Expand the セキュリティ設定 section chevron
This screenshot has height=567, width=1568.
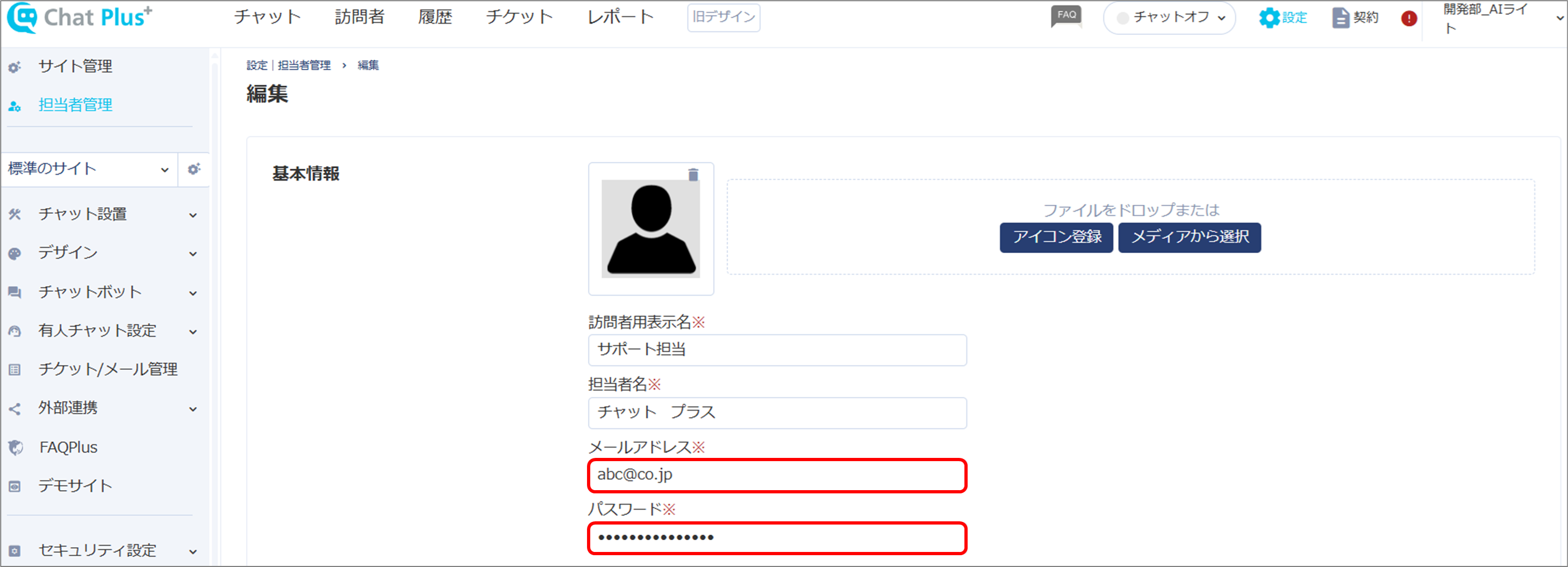tap(193, 552)
